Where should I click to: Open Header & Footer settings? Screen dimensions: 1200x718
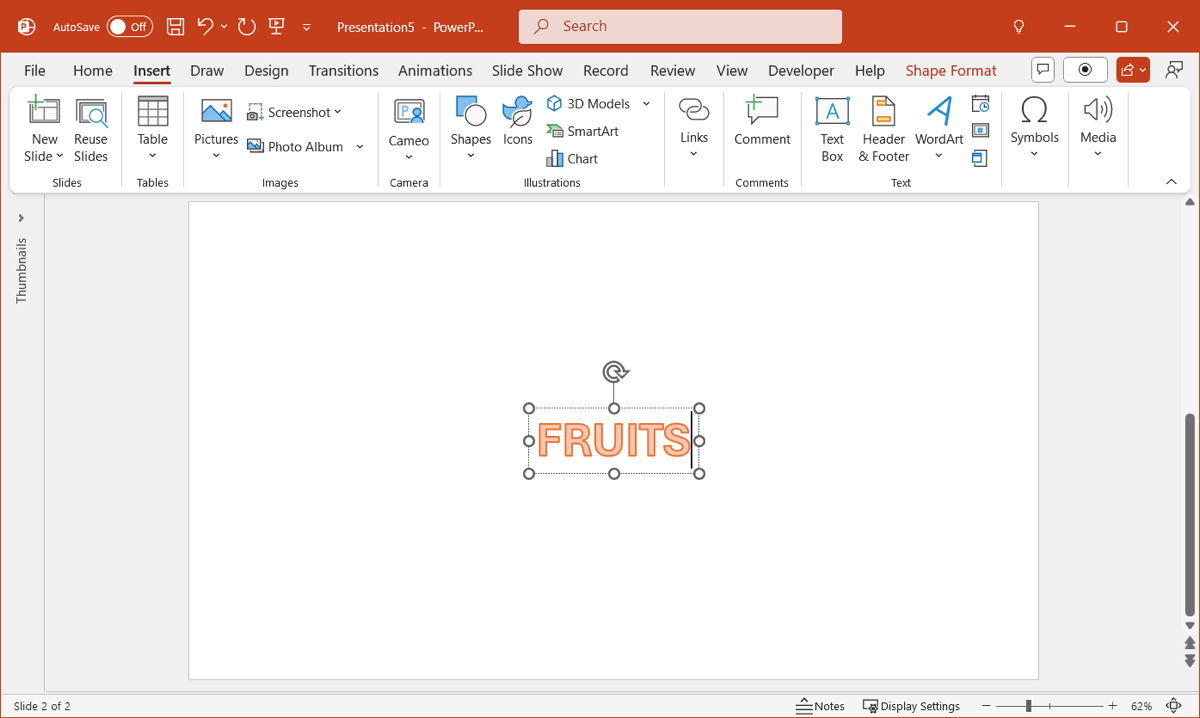(884, 130)
